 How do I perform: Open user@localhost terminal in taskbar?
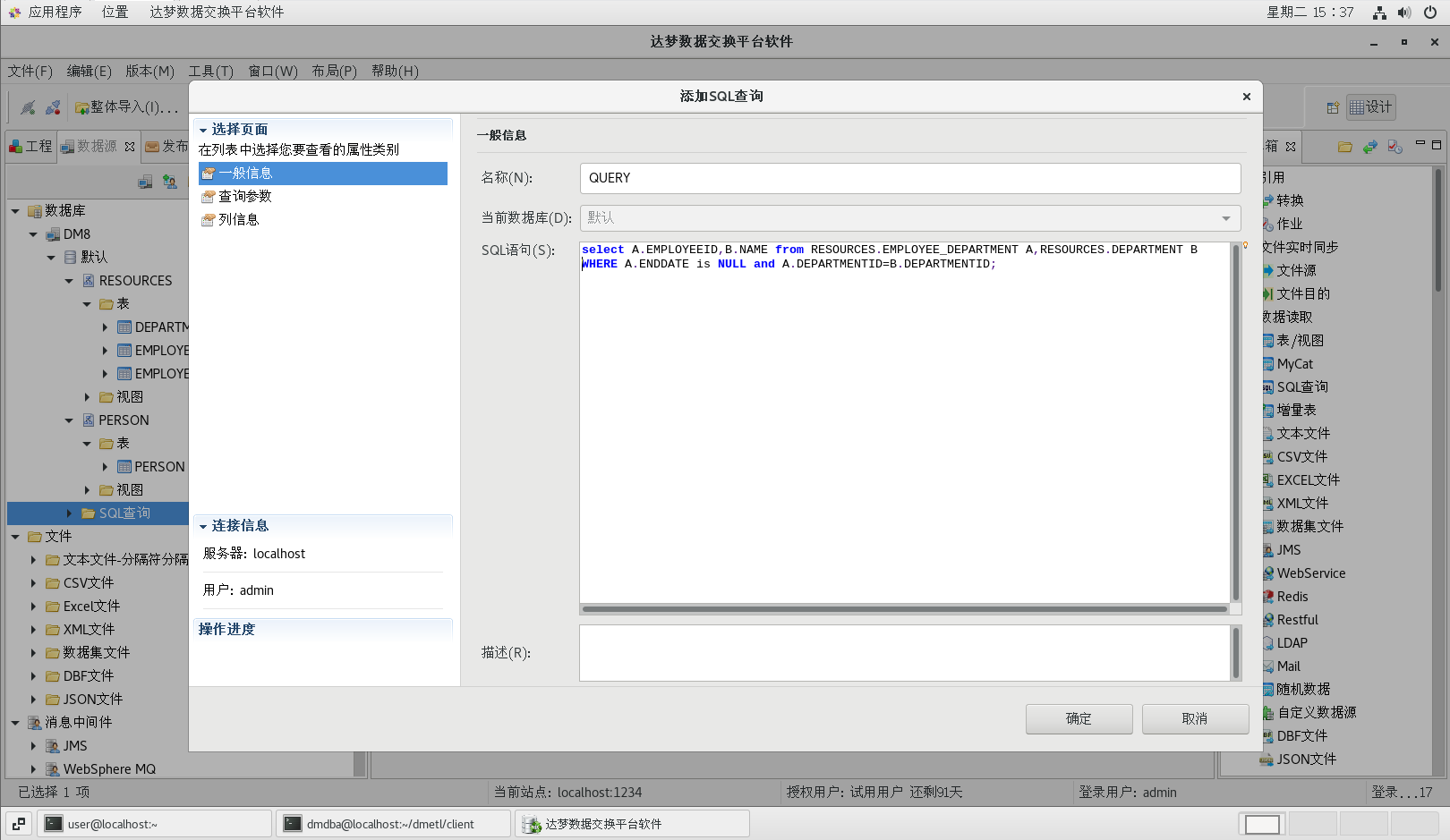coord(154,824)
